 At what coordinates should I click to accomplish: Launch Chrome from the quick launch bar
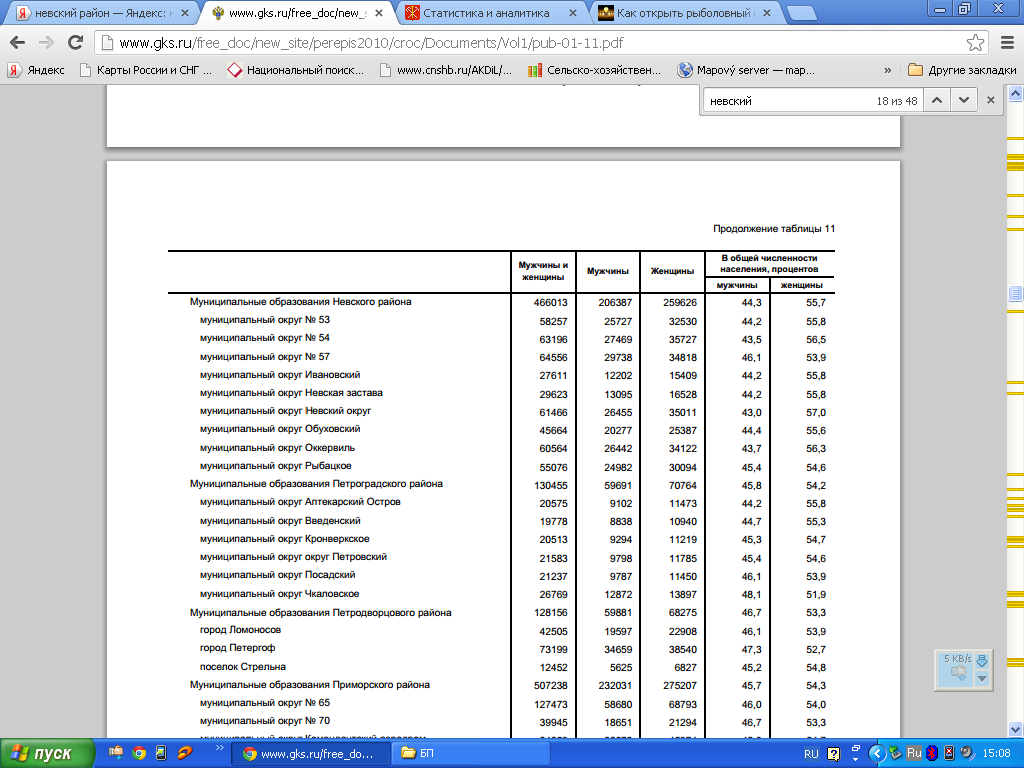[x=139, y=753]
